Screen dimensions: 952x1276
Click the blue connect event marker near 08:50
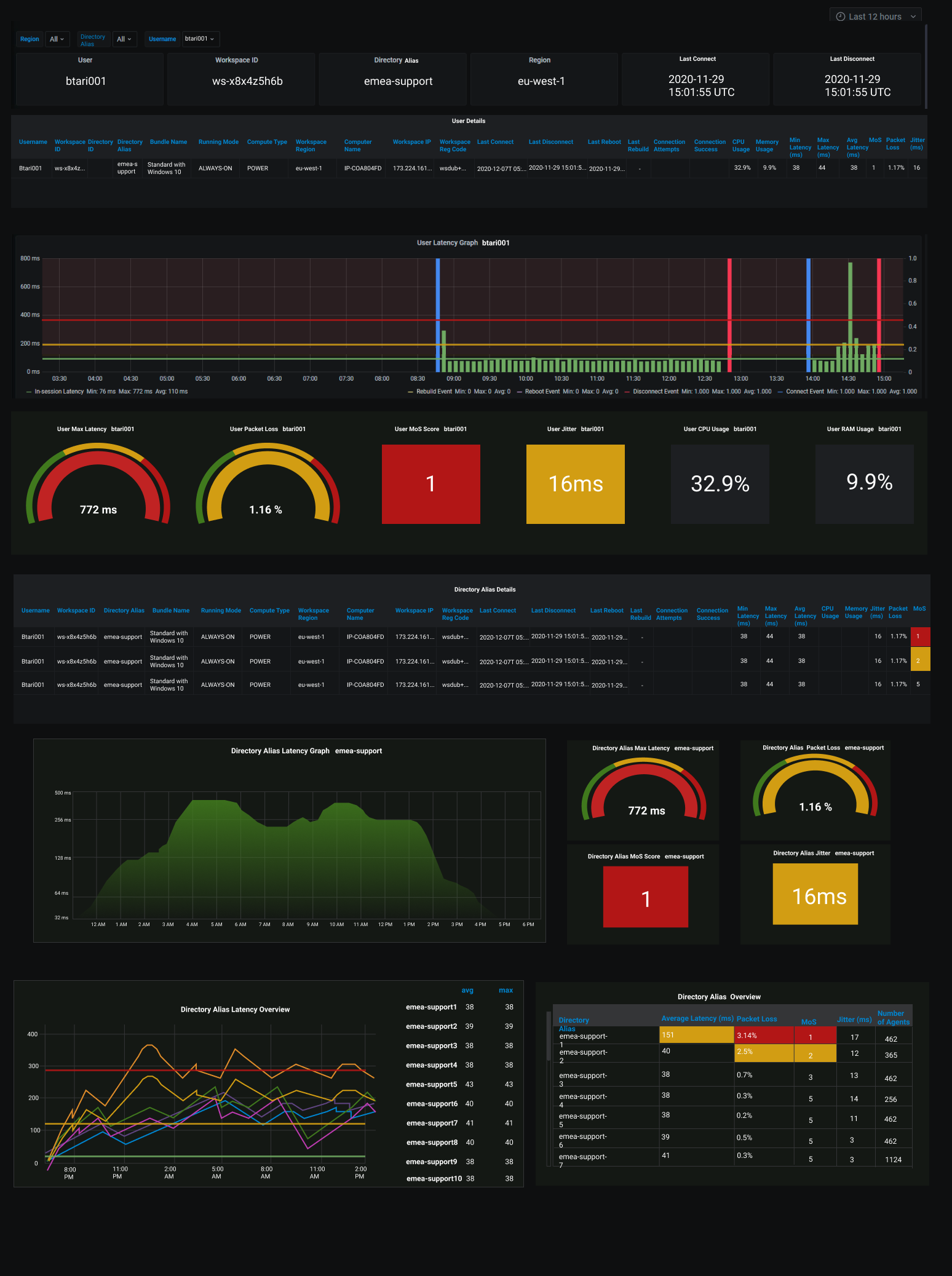438,315
